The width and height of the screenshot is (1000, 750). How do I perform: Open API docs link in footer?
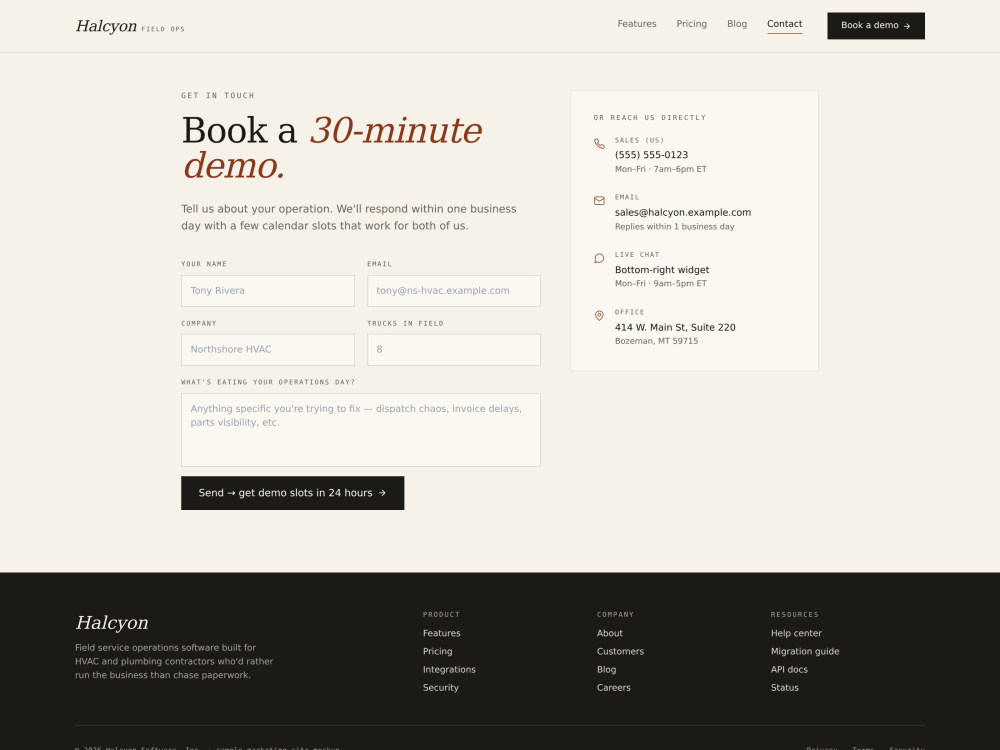789,670
